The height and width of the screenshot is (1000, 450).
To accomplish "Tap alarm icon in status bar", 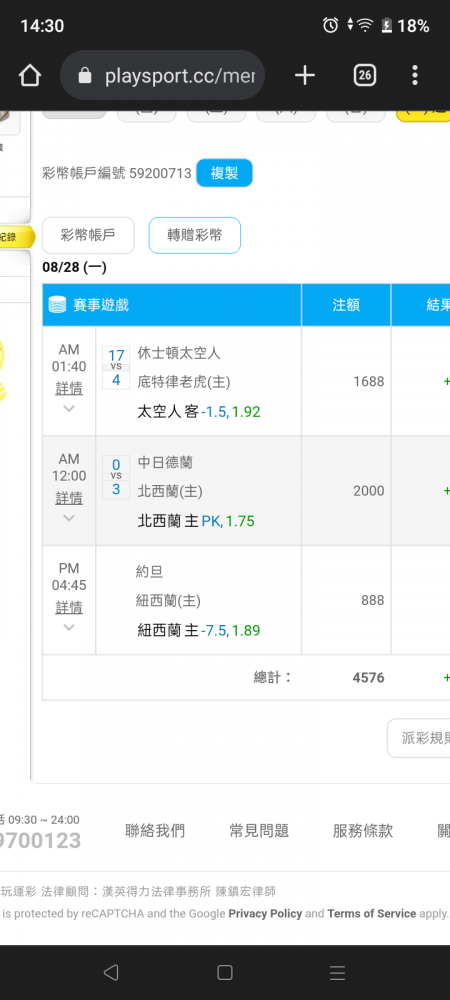I will [330, 26].
